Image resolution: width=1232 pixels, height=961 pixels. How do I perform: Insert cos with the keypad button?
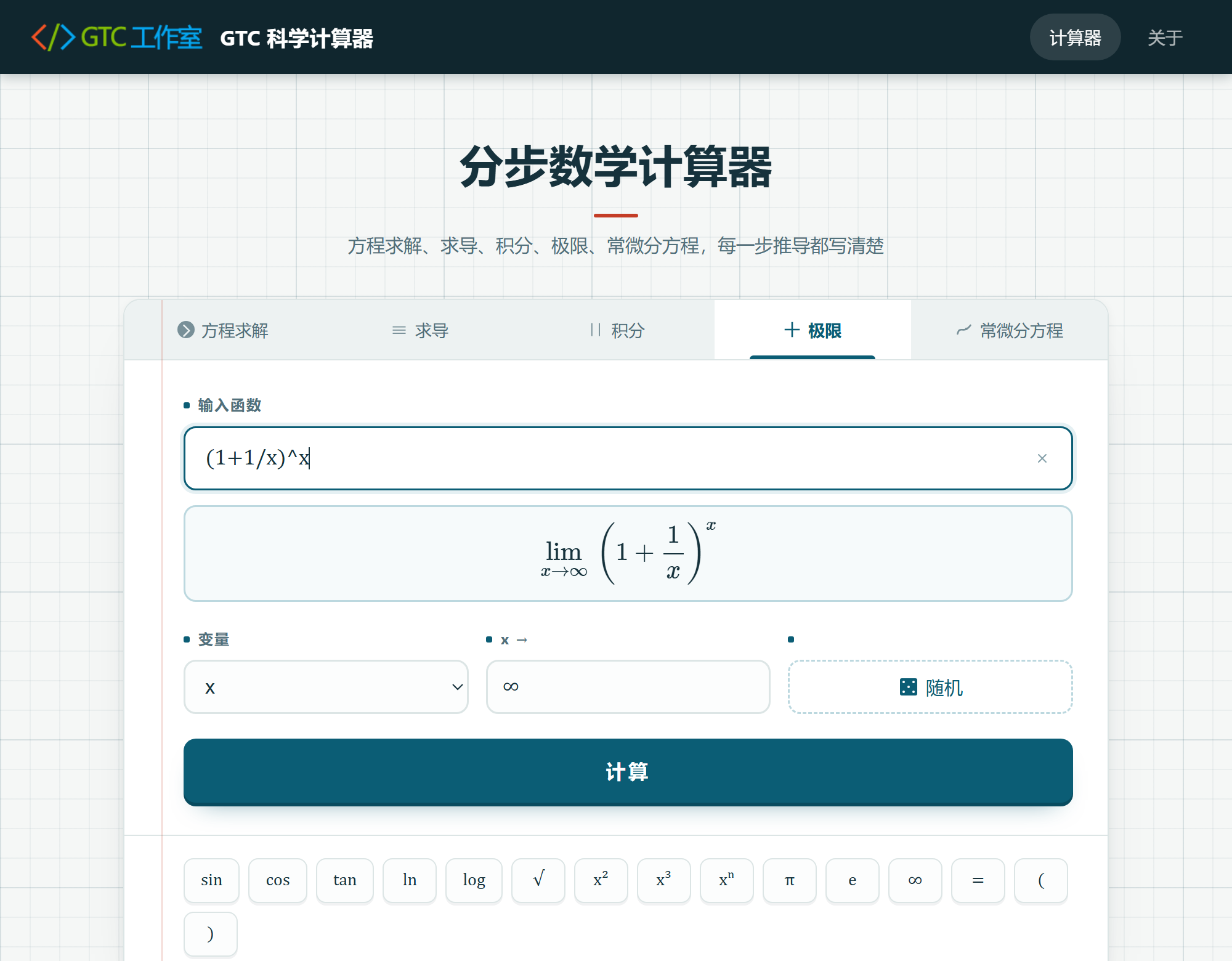tap(278, 880)
